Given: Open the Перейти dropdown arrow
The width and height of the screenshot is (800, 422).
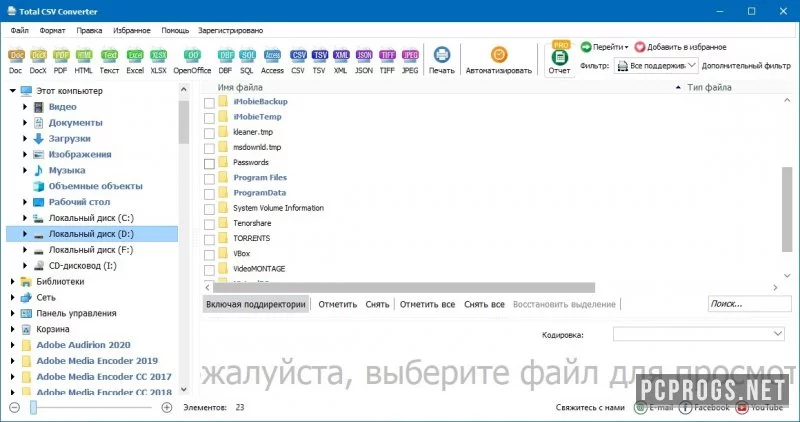Looking at the screenshot, I should 627,47.
